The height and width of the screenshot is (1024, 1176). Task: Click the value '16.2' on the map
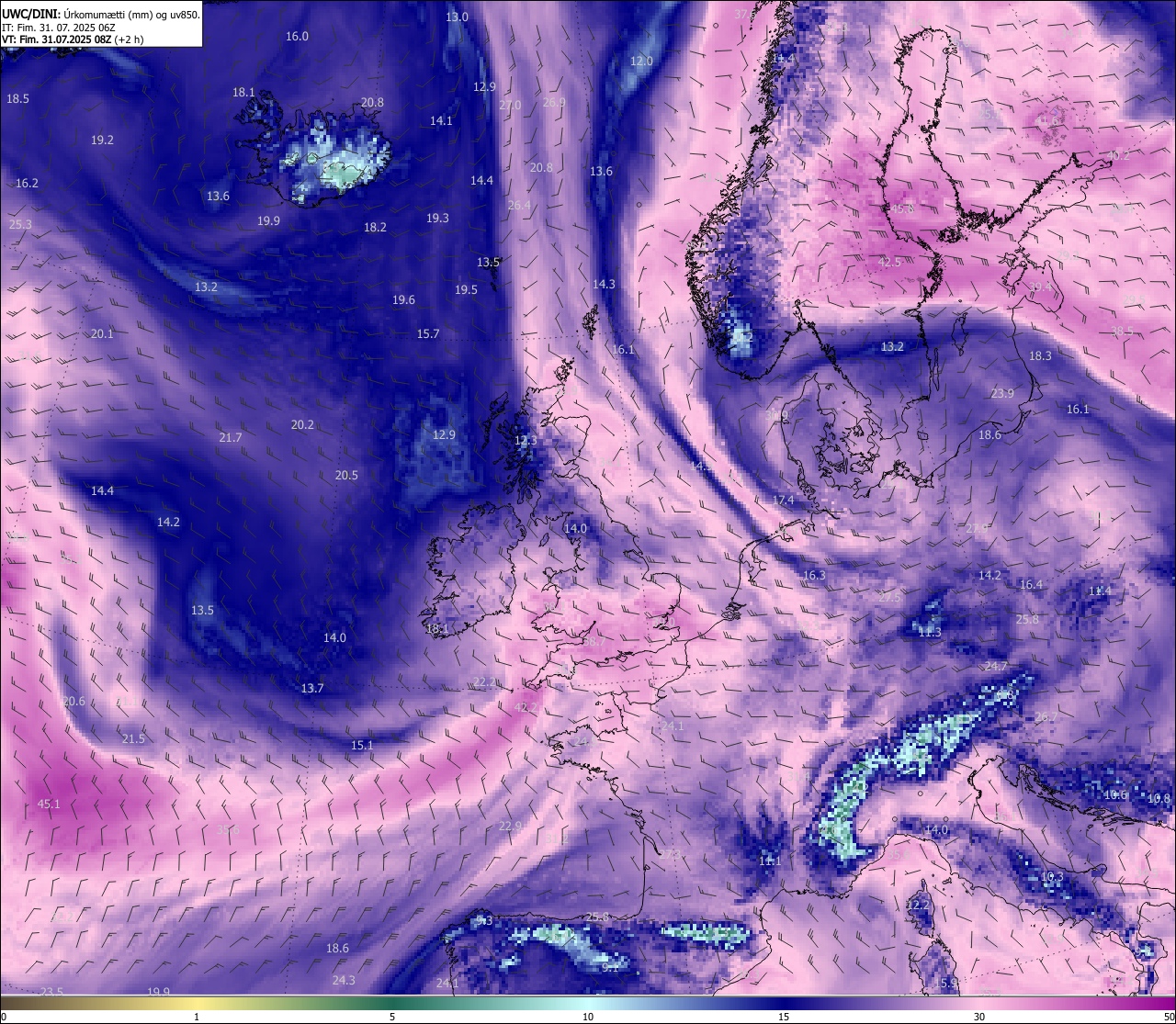pos(27,183)
